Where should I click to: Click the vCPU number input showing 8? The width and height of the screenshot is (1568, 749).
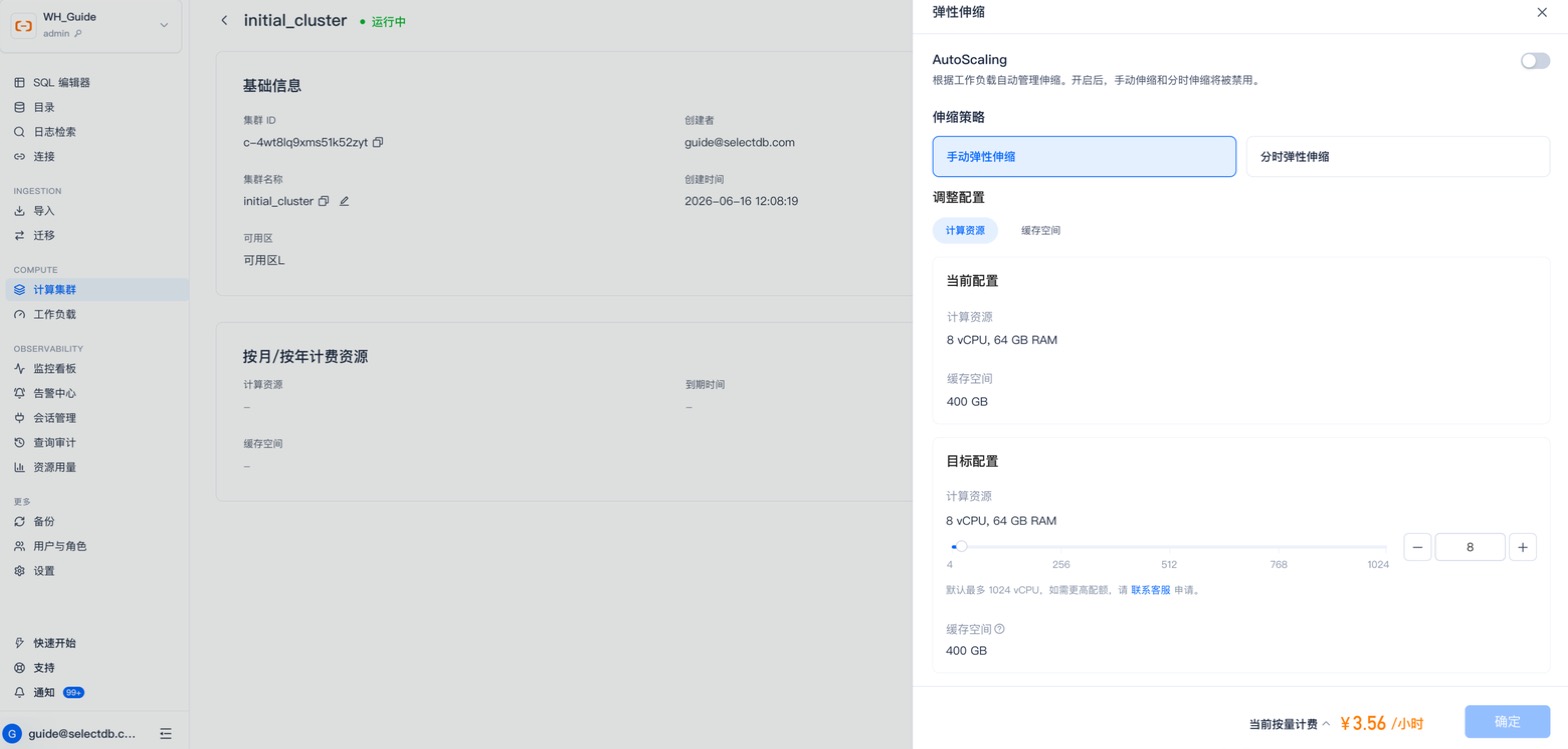1470,547
